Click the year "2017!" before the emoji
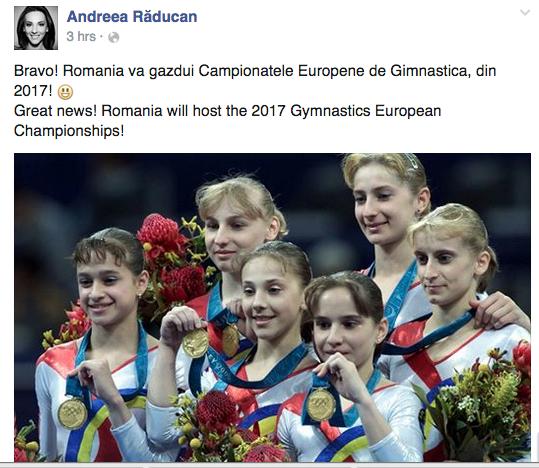The width and height of the screenshot is (539, 468). point(33,91)
